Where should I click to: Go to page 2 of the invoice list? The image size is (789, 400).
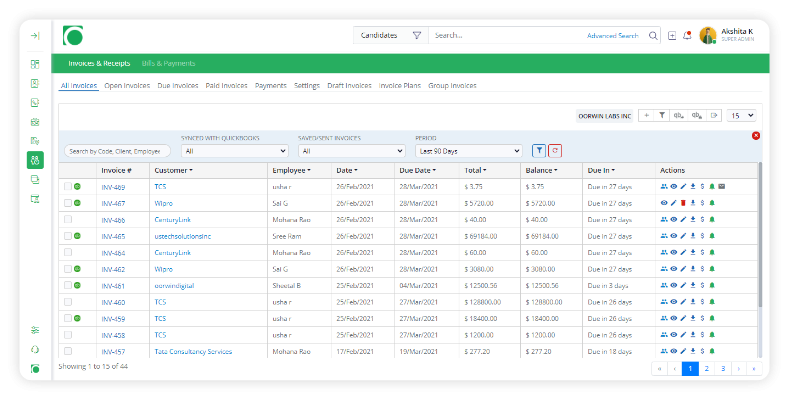coord(706,369)
